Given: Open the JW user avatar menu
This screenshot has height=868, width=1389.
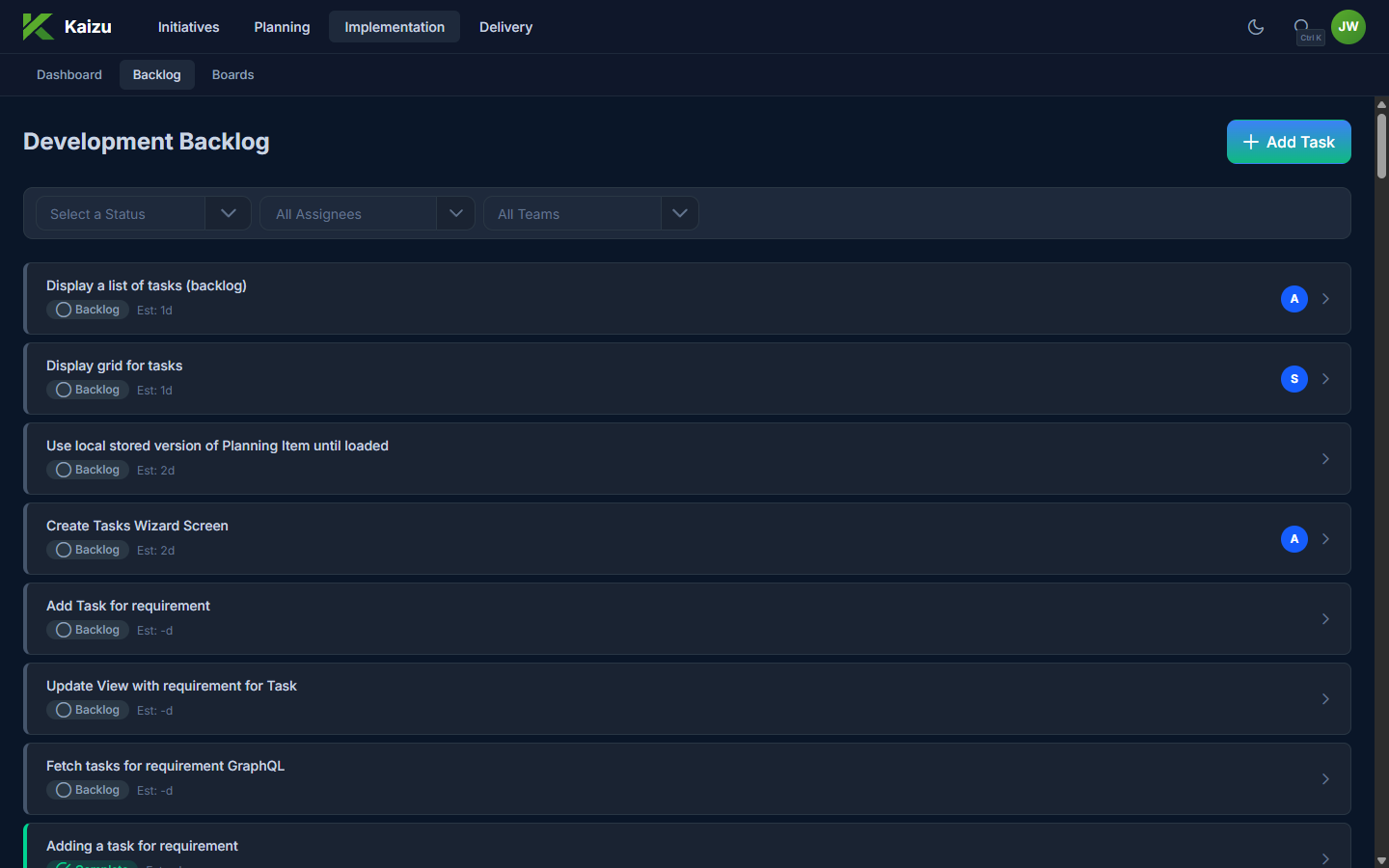Looking at the screenshot, I should (x=1348, y=27).
